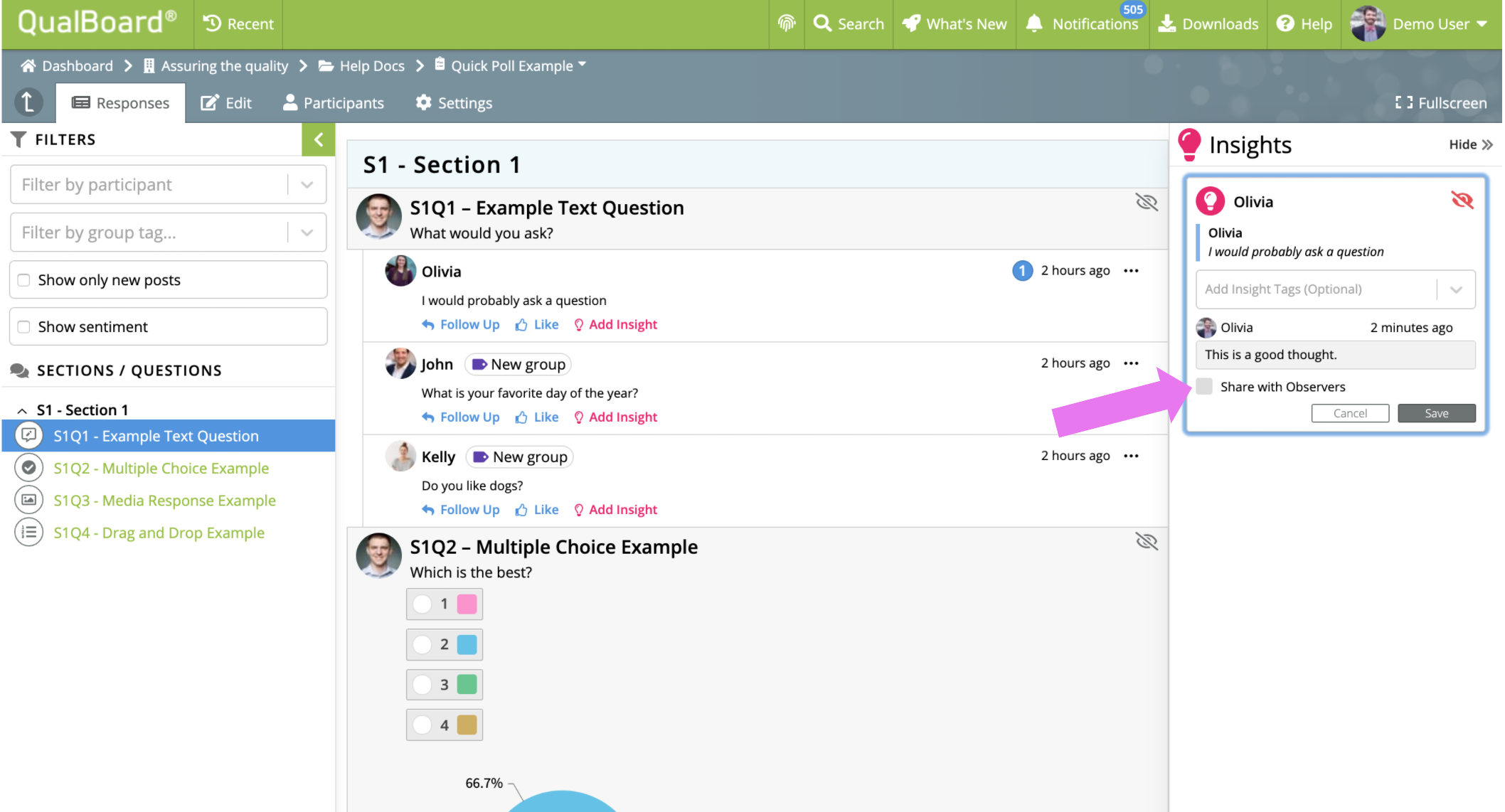Click red hidden-eye icon on Olivia insight
The width and height of the screenshot is (1505, 812).
(1462, 201)
